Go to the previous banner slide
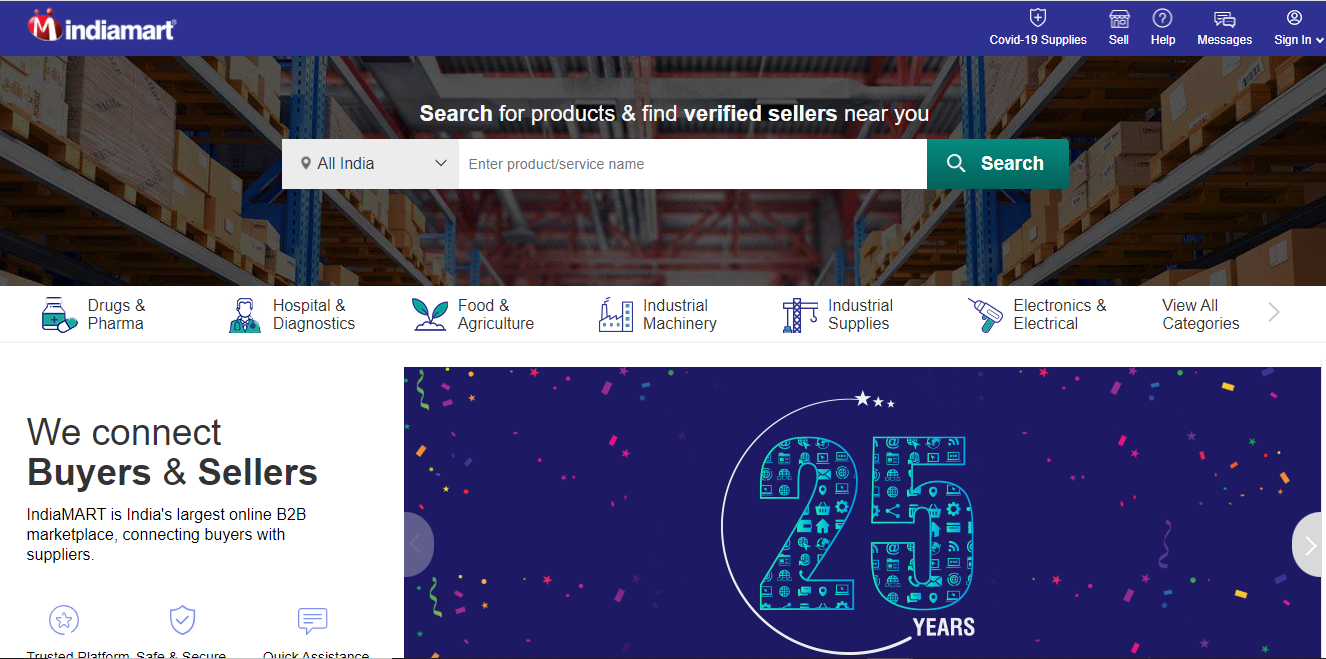The width and height of the screenshot is (1326, 659). point(418,544)
